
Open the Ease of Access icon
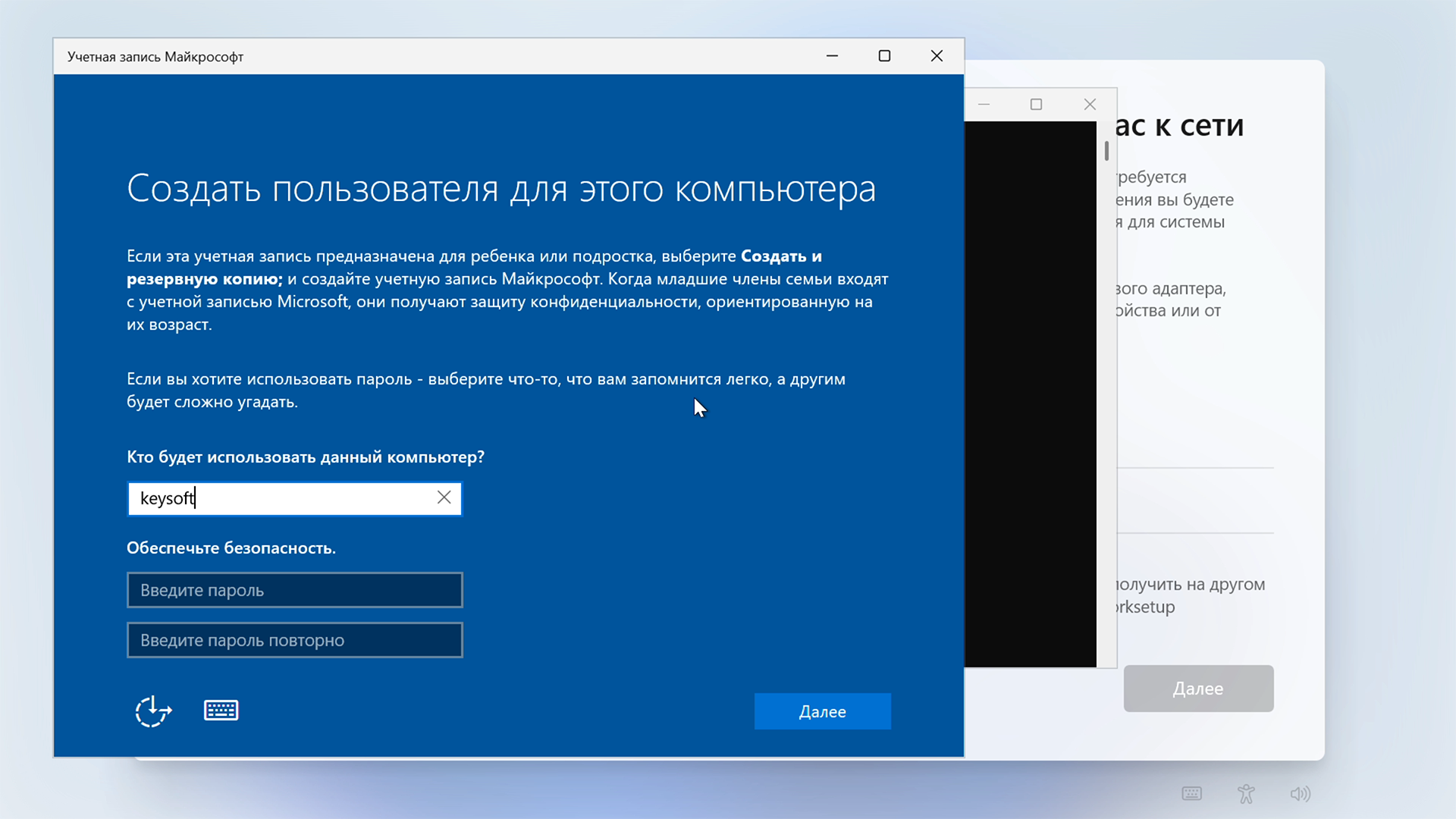point(153,711)
